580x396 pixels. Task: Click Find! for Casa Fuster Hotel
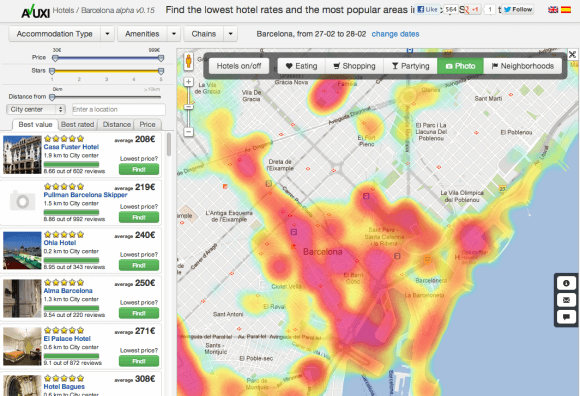pyautogui.click(x=139, y=169)
